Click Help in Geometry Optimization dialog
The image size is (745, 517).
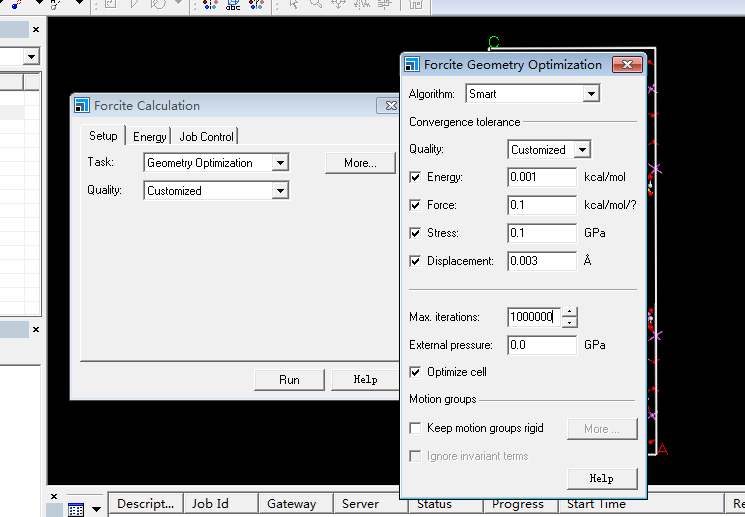tap(602, 479)
